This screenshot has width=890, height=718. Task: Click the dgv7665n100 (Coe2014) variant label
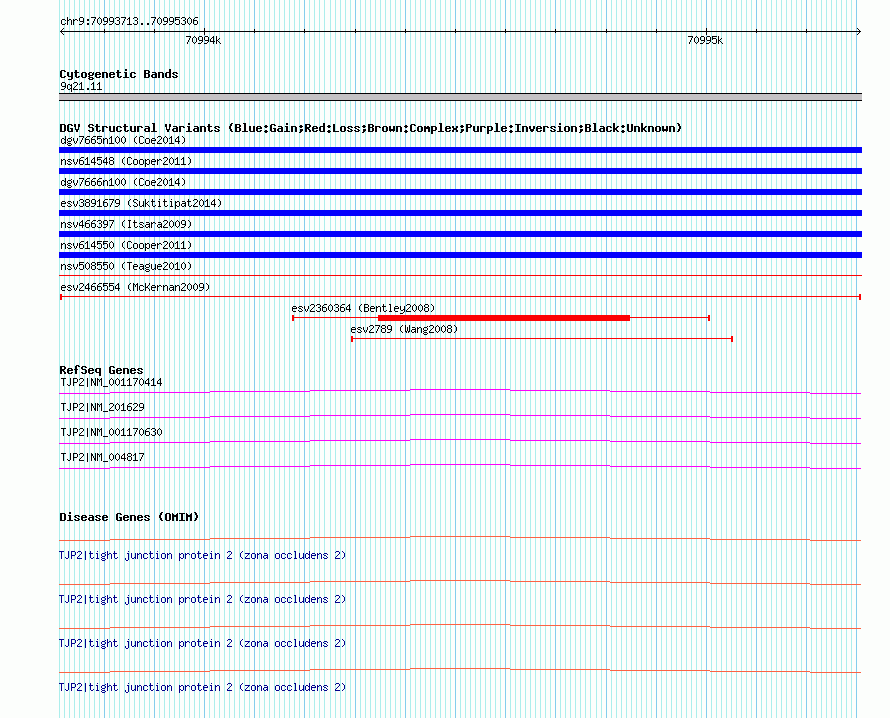pyautogui.click(x=123, y=140)
